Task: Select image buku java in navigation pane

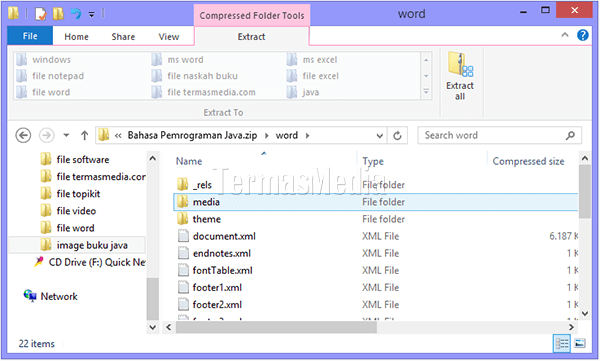Action: (77, 245)
